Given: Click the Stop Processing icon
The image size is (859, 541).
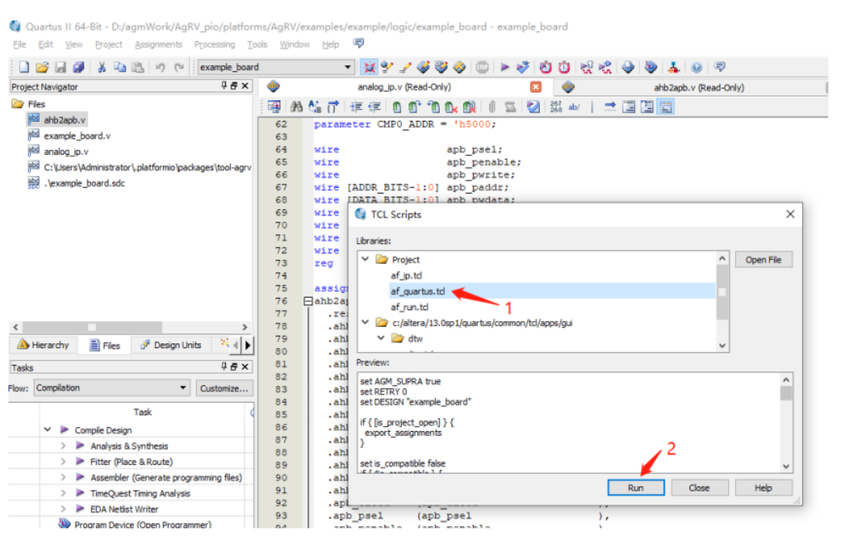Looking at the screenshot, I should coord(482,67).
